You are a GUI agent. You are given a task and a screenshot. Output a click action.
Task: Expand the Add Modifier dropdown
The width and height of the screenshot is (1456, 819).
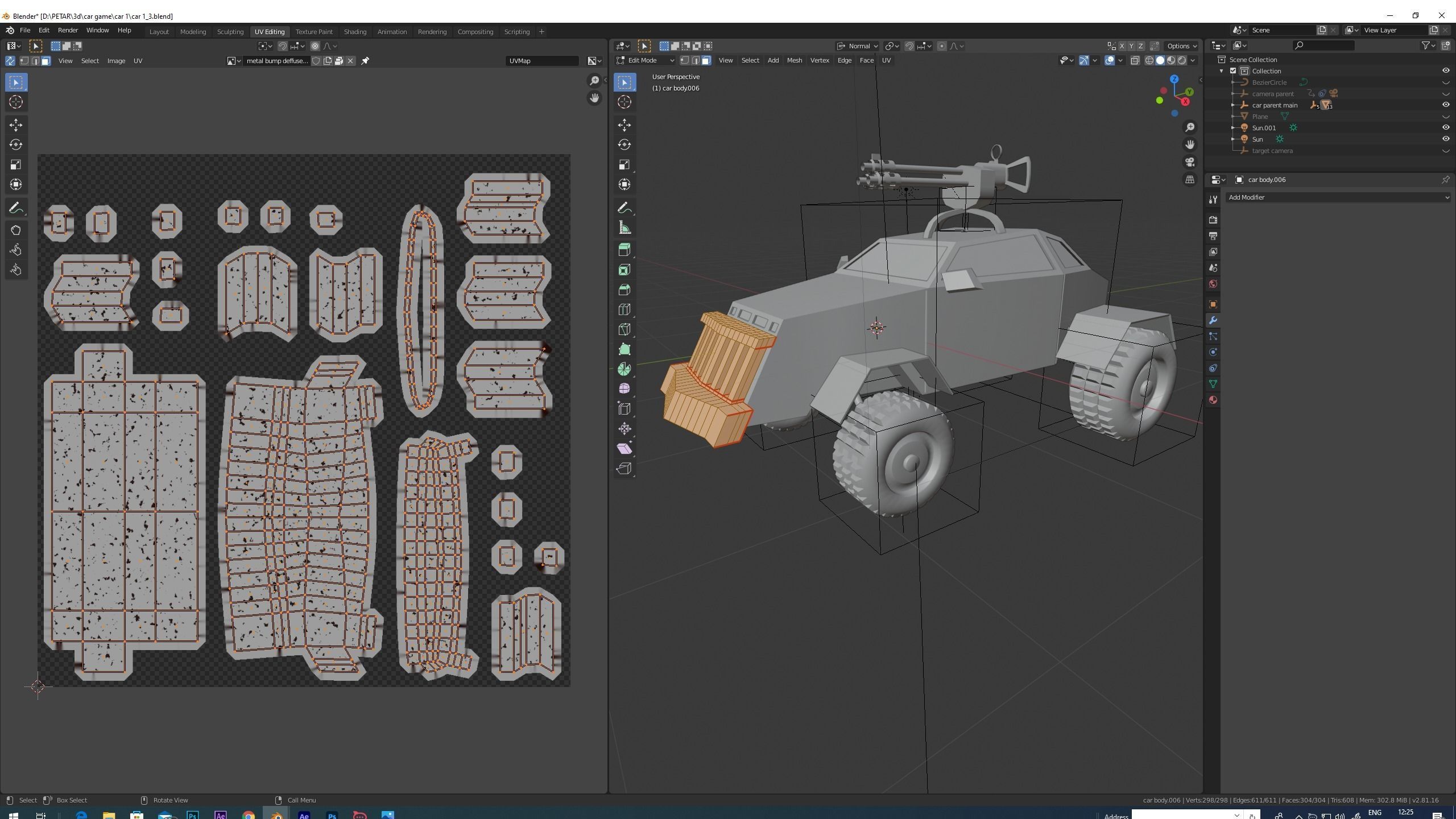(x=1338, y=197)
